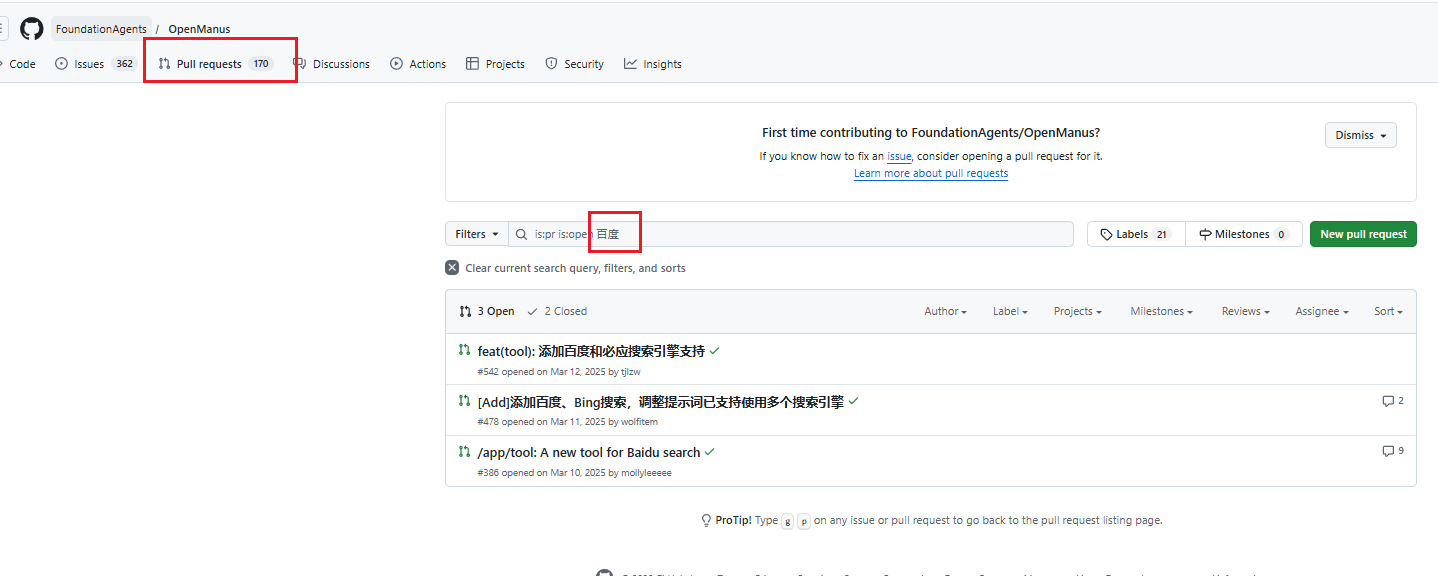Click the Issues count badge 362
1438x576 pixels.
[x=124, y=64]
